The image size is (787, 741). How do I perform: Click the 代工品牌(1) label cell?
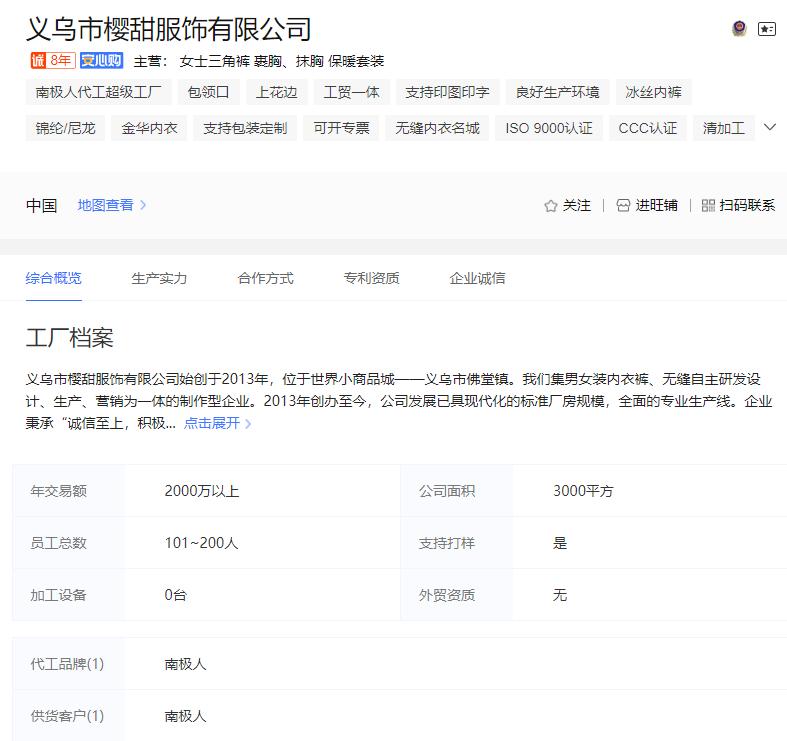[69, 664]
